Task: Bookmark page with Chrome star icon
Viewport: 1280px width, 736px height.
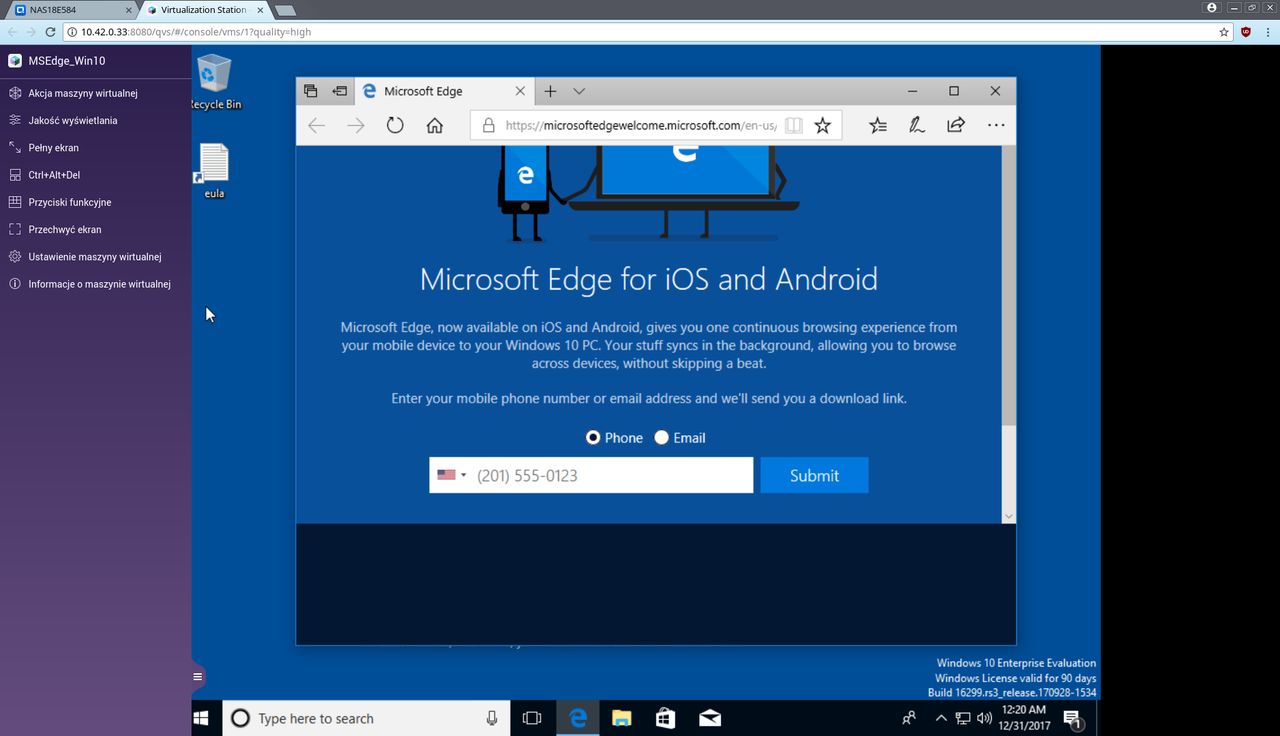Action: [1224, 32]
